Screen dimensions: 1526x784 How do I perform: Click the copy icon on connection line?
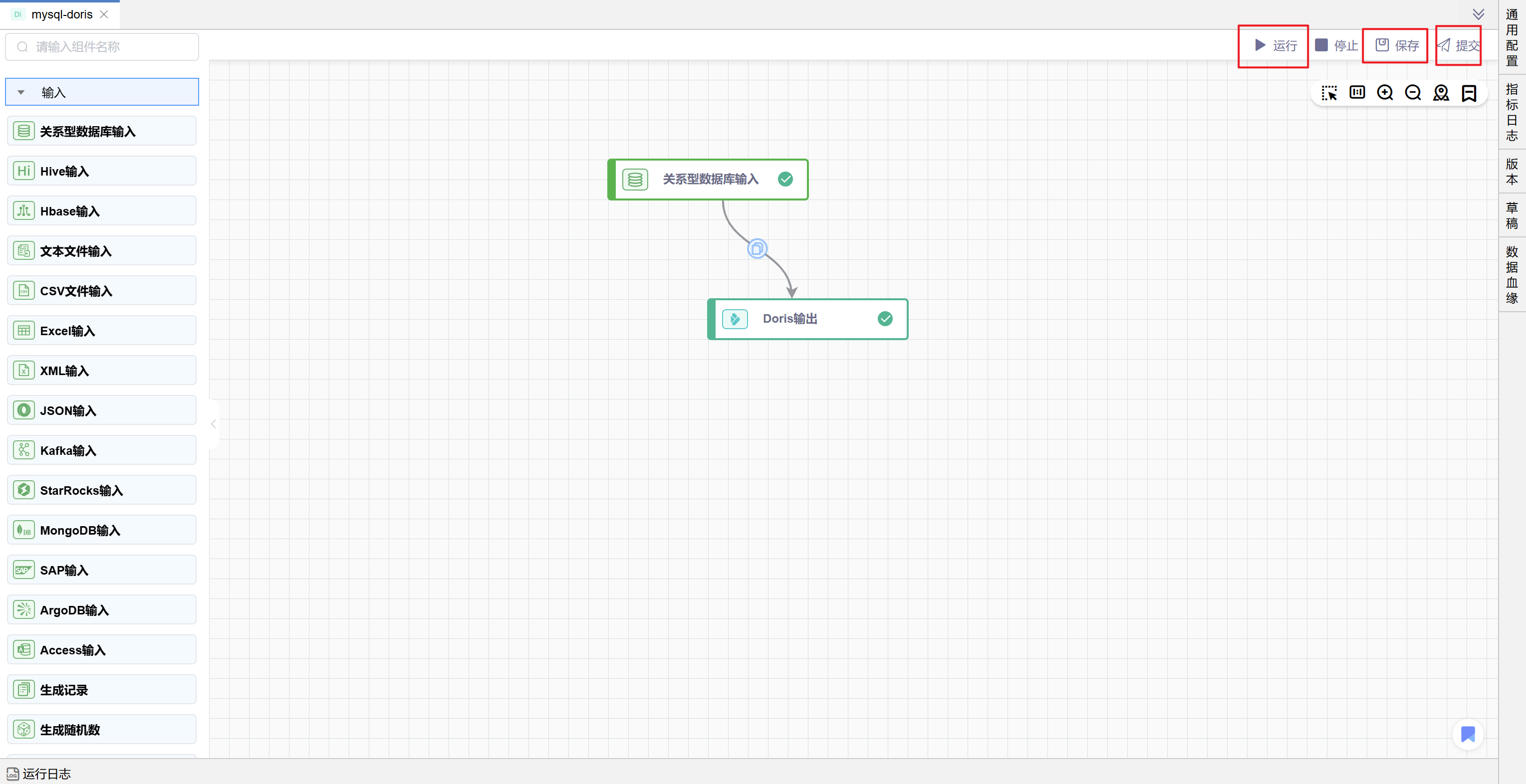tap(757, 249)
